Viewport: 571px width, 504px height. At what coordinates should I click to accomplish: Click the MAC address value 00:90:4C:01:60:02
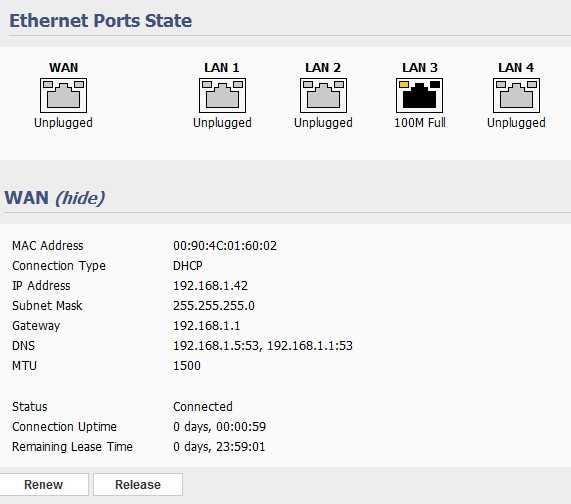(x=225, y=246)
